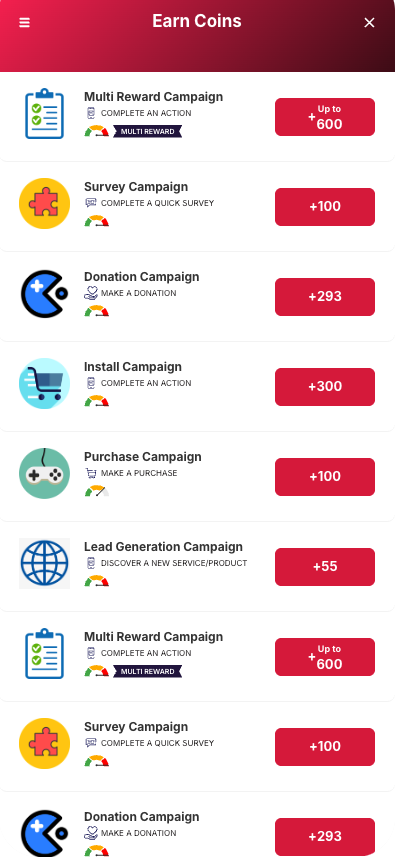The width and height of the screenshot is (395, 865).
Task: Claim +55 for Lead Generation Campaign
Action: (325, 567)
